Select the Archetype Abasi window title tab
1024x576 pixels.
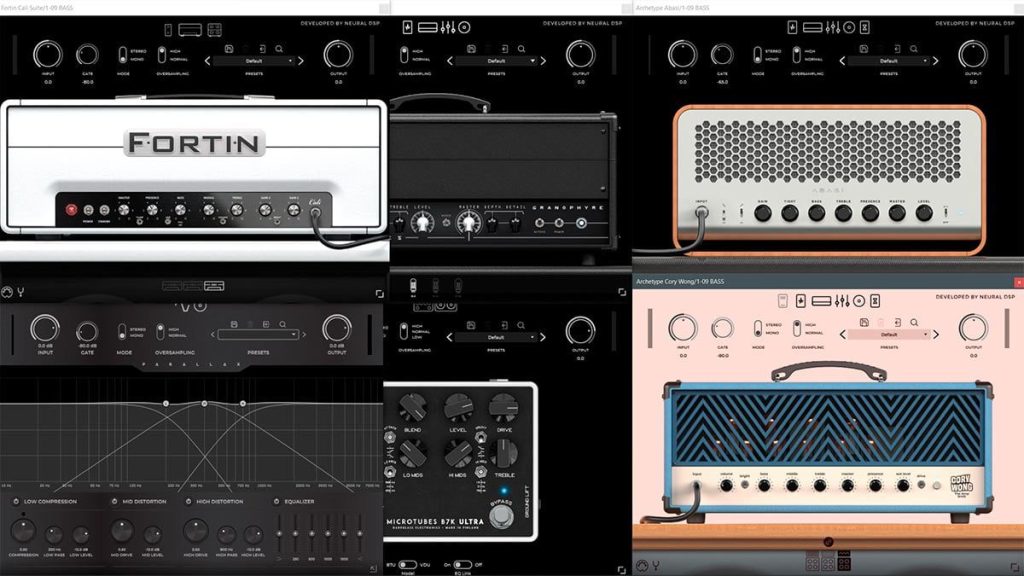click(673, 7)
